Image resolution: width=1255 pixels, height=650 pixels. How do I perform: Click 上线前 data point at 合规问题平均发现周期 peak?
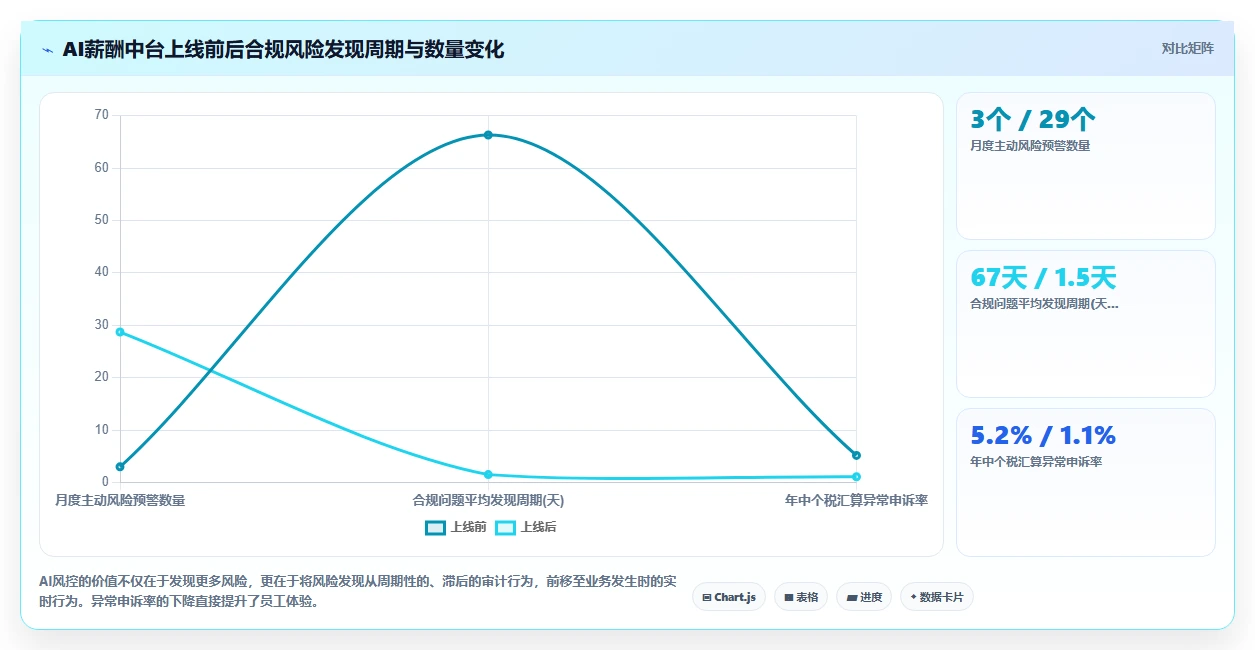488,135
